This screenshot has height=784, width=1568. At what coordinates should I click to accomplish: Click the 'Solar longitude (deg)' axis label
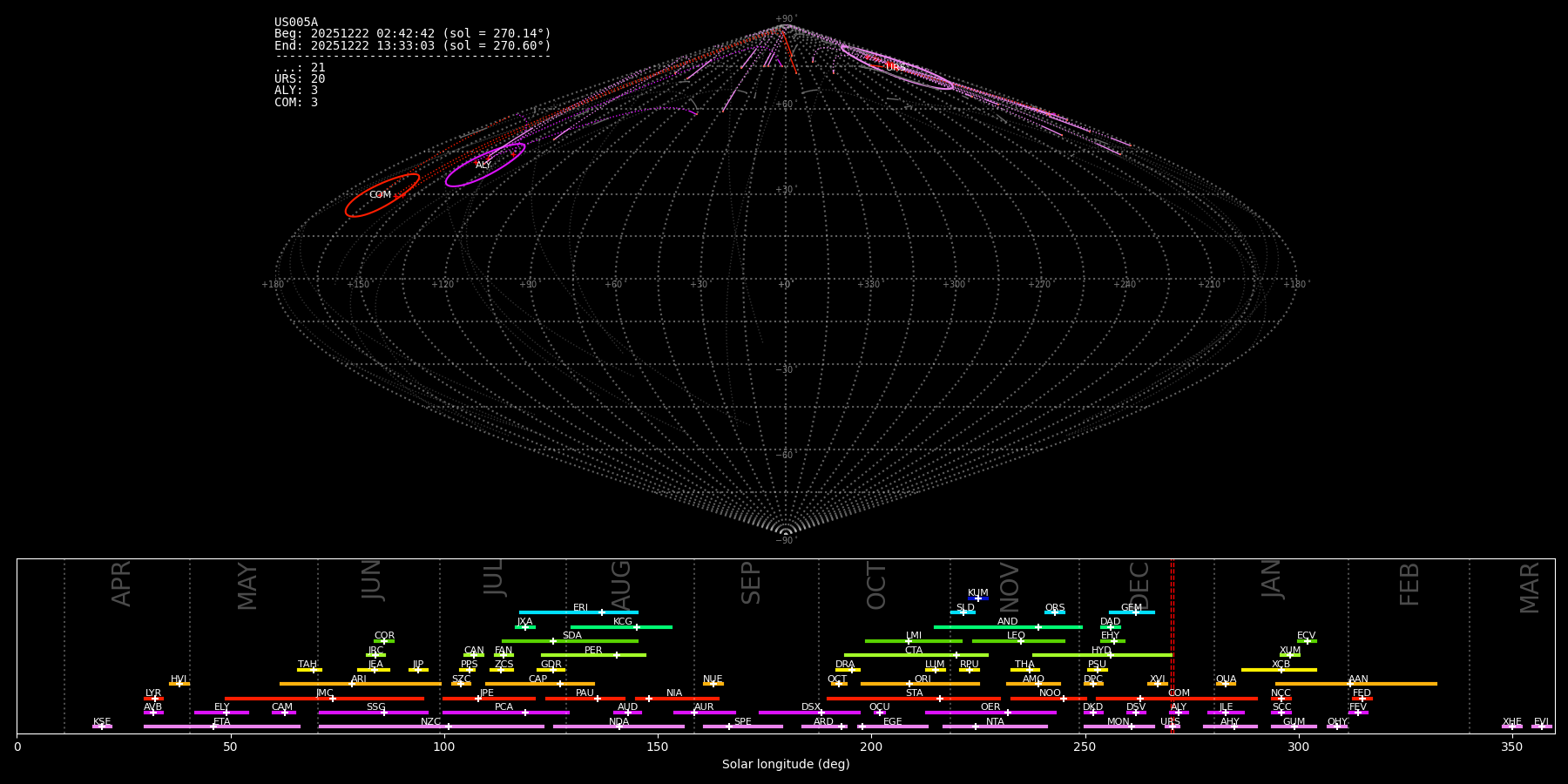tap(785, 765)
